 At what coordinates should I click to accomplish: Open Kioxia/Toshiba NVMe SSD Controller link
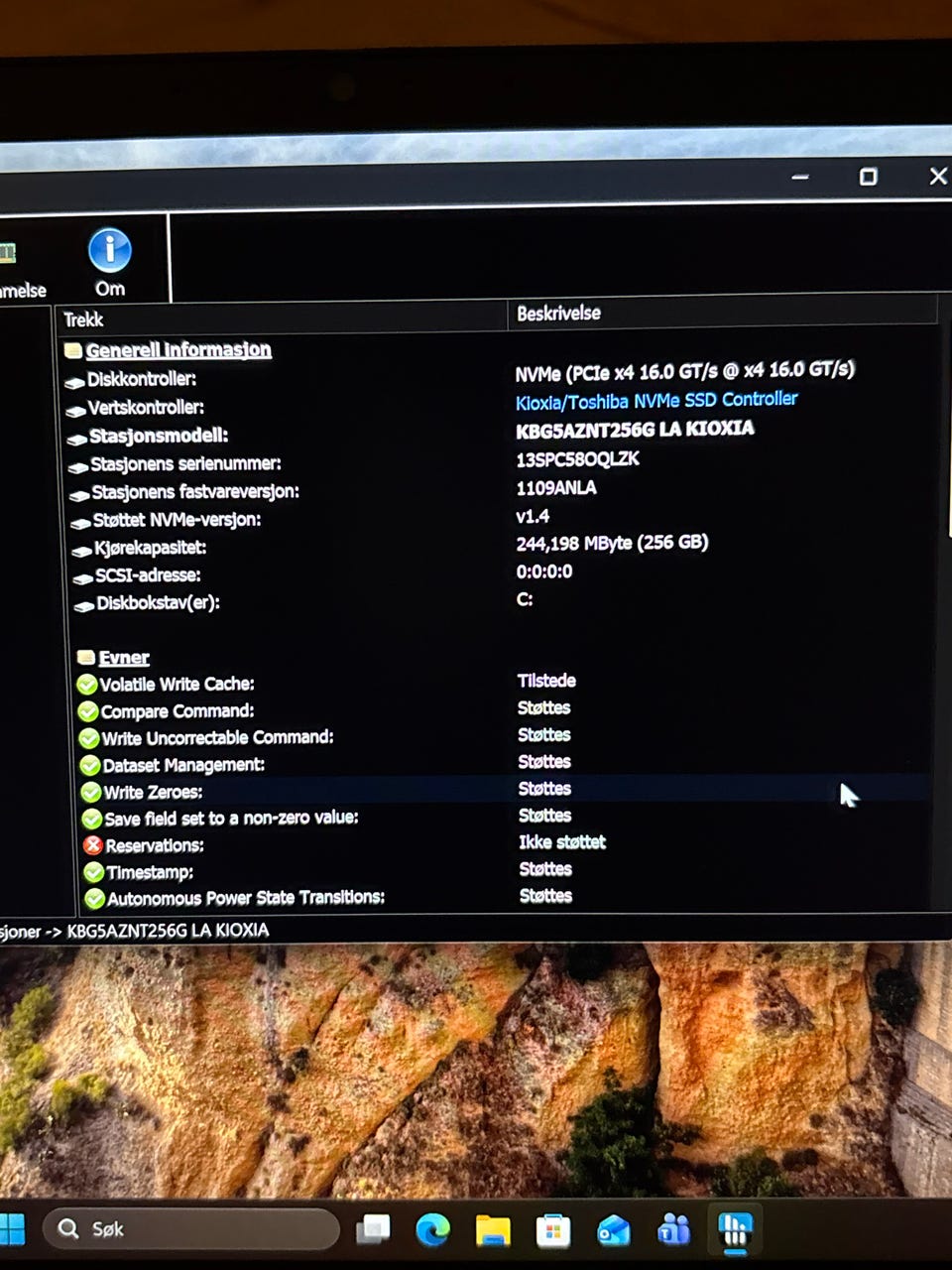tap(656, 400)
